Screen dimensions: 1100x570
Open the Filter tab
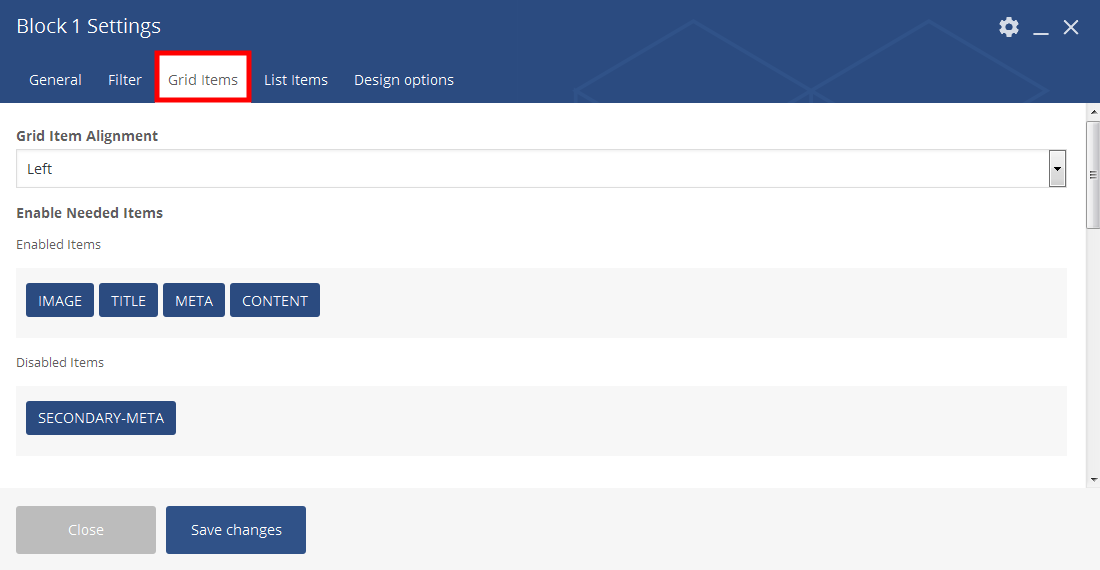pos(125,80)
